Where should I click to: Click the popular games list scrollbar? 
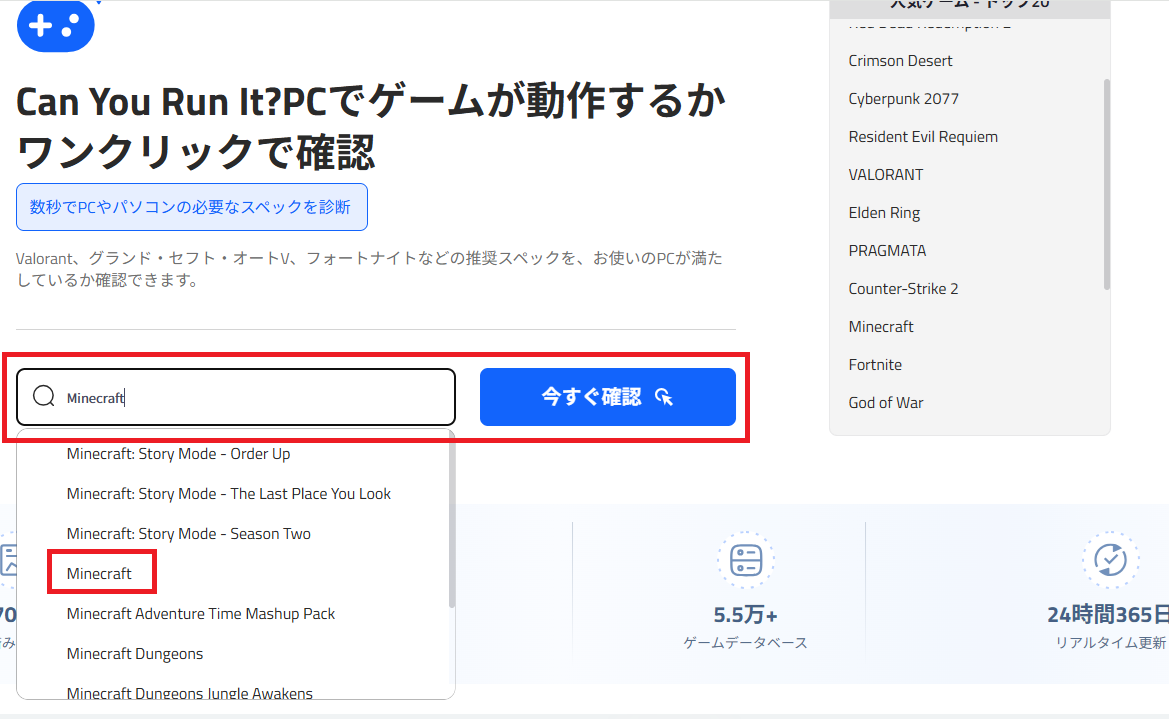click(x=1106, y=183)
